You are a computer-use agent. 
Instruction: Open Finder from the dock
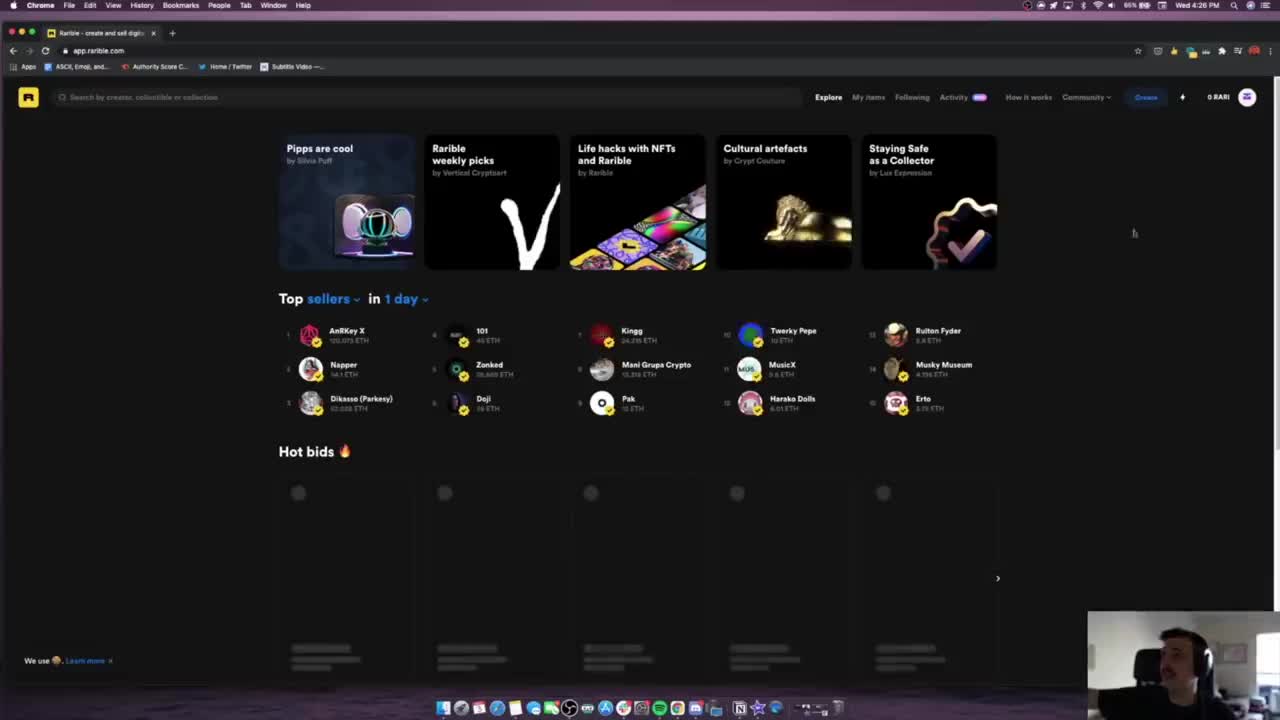click(443, 708)
